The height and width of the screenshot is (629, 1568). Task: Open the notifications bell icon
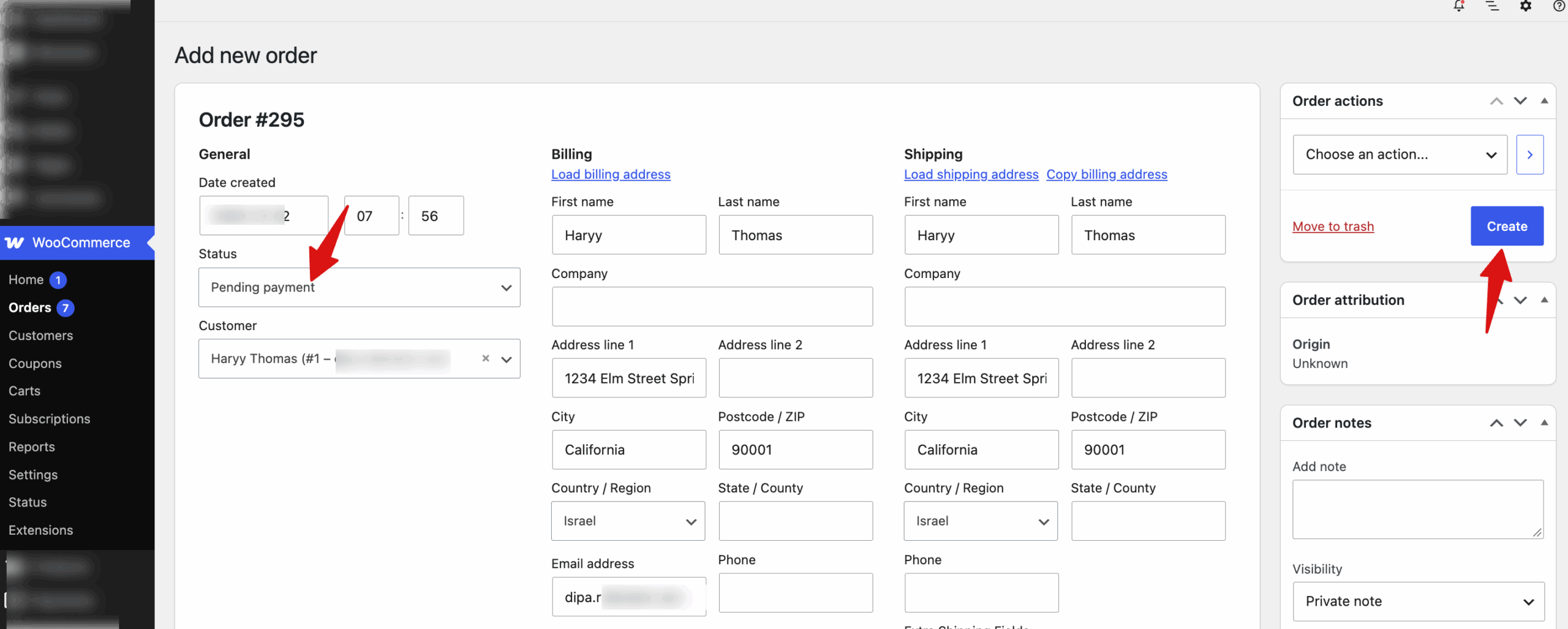tap(1459, 6)
